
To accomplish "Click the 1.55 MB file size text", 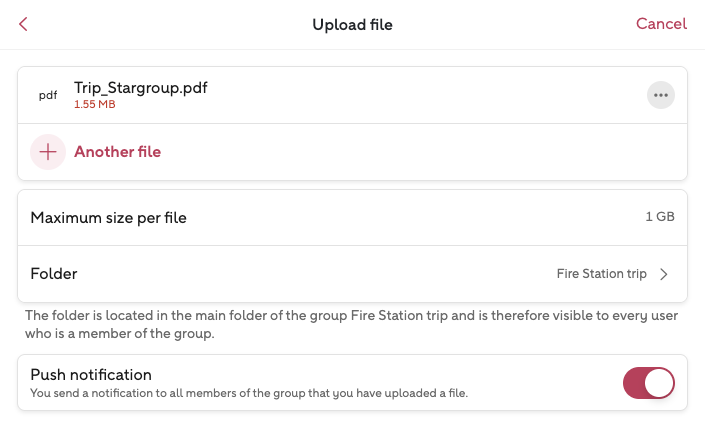I will [95, 105].
